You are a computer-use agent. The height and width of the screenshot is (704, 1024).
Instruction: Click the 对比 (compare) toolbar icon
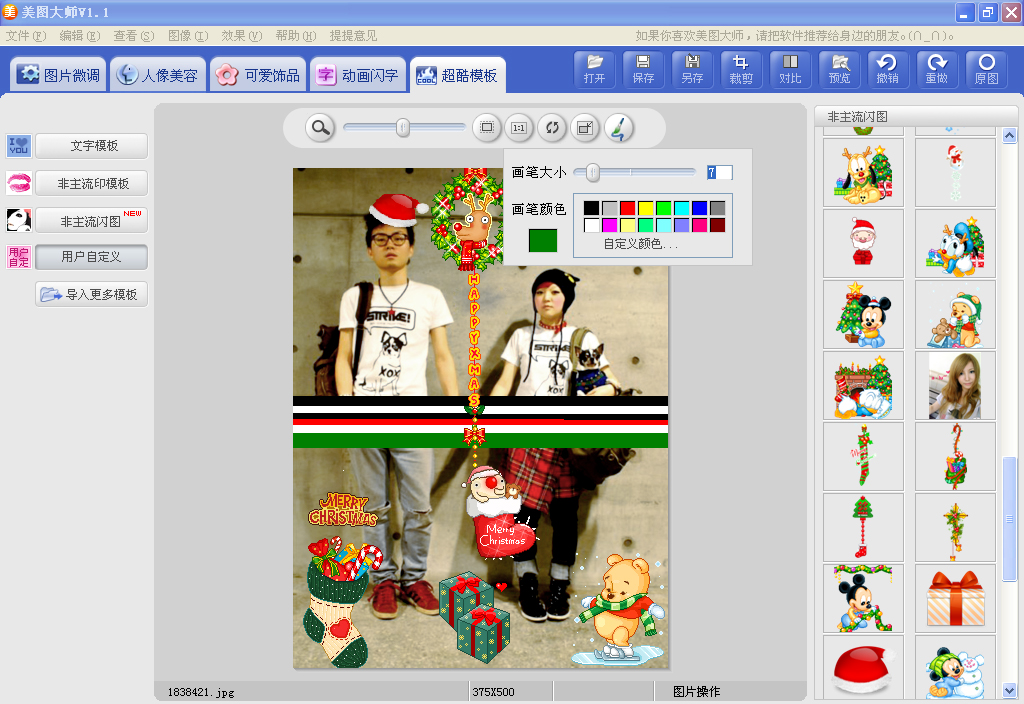point(790,69)
